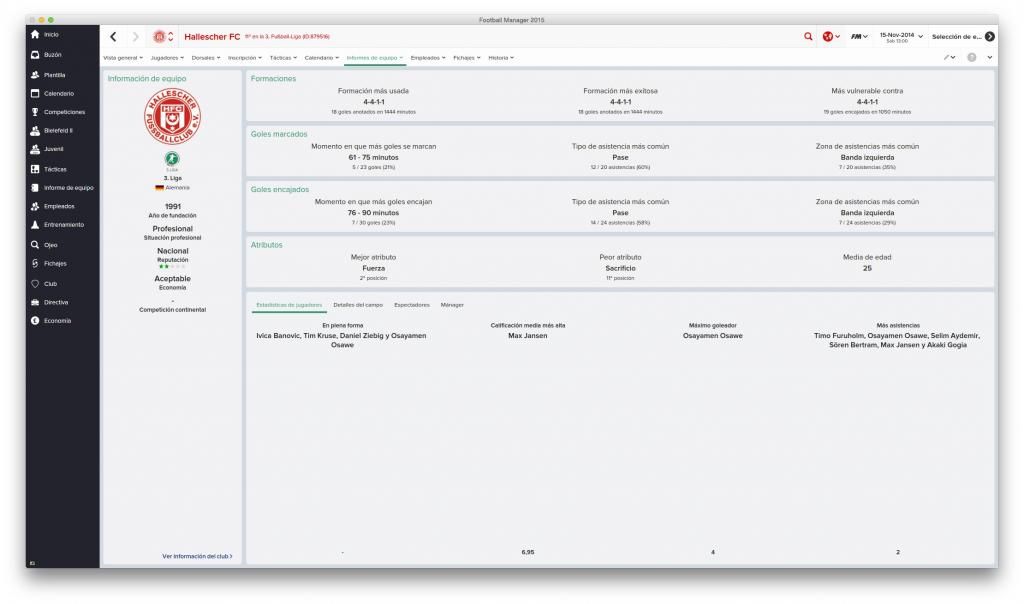Click the Alemania flag icon
Image resolution: width=1024 pixels, height=604 pixels.
click(x=159, y=187)
